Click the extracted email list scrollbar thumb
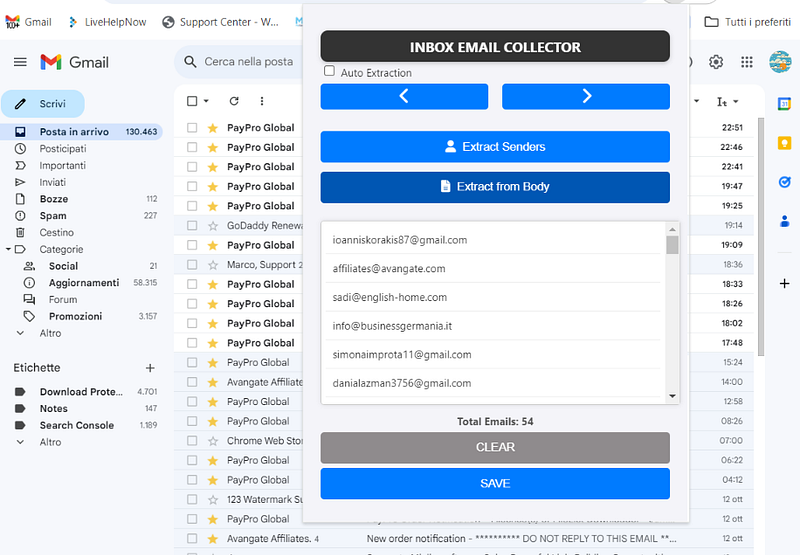The image size is (800, 555). (x=672, y=245)
